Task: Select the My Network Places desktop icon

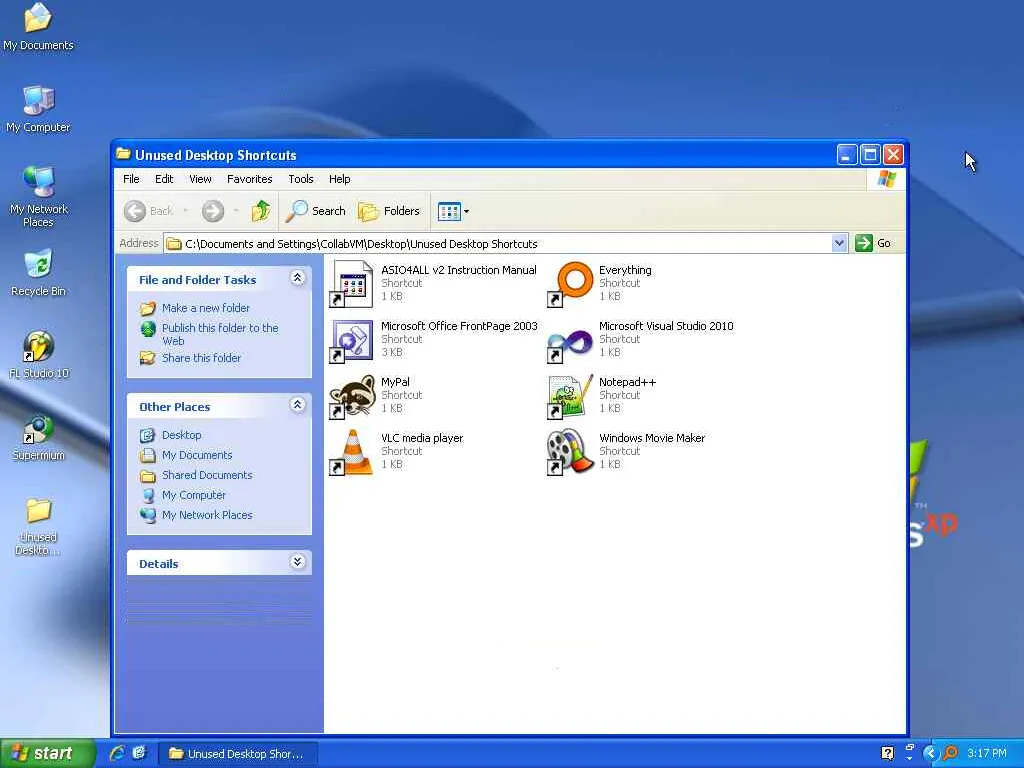Action: click(x=39, y=197)
